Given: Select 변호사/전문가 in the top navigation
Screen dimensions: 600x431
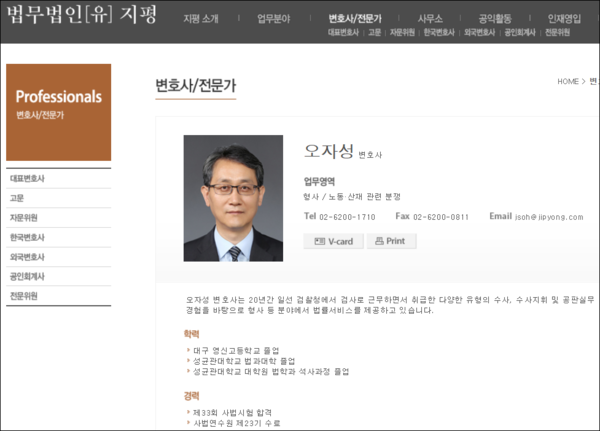Looking at the screenshot, I should [x=354, y=19].
